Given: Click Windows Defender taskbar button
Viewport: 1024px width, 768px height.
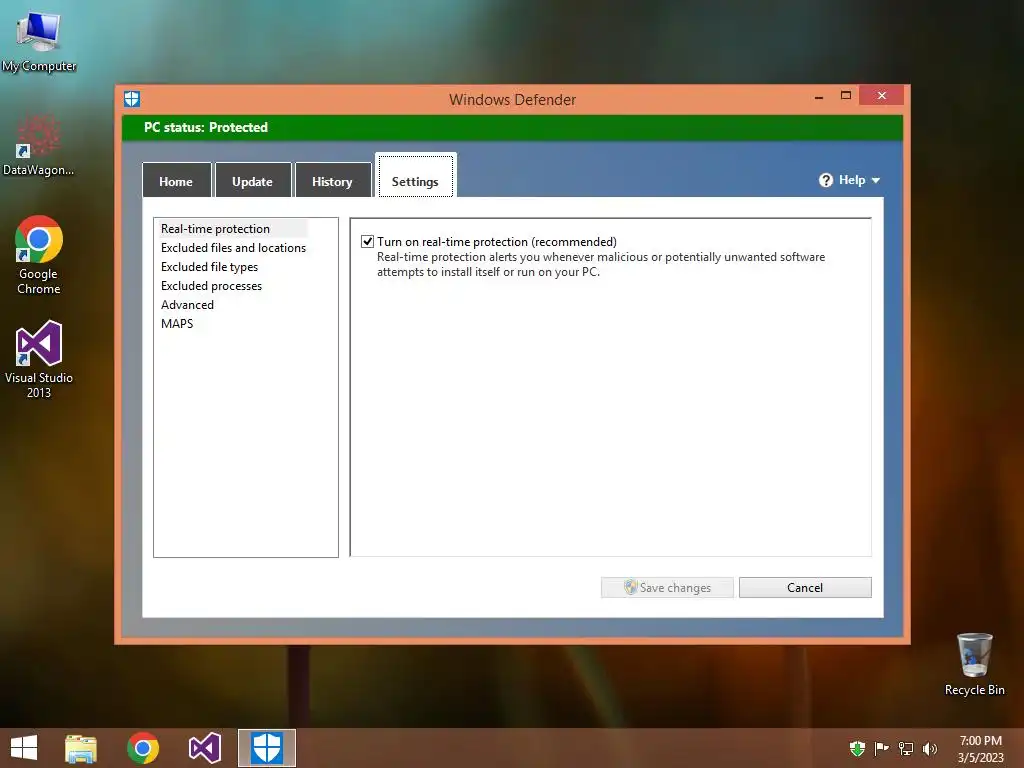Looking at the screenshot, I should click(x=266, y=748).
